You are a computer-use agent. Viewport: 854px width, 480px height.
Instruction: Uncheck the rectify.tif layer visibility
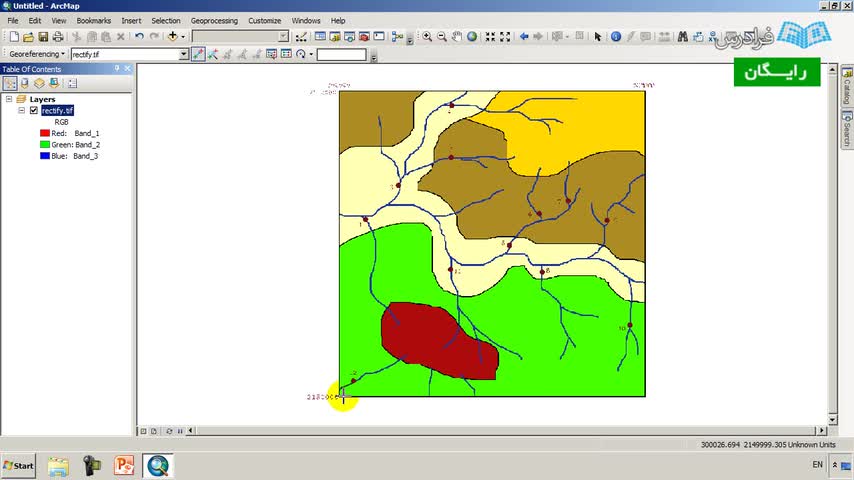[x=34, y=111]
